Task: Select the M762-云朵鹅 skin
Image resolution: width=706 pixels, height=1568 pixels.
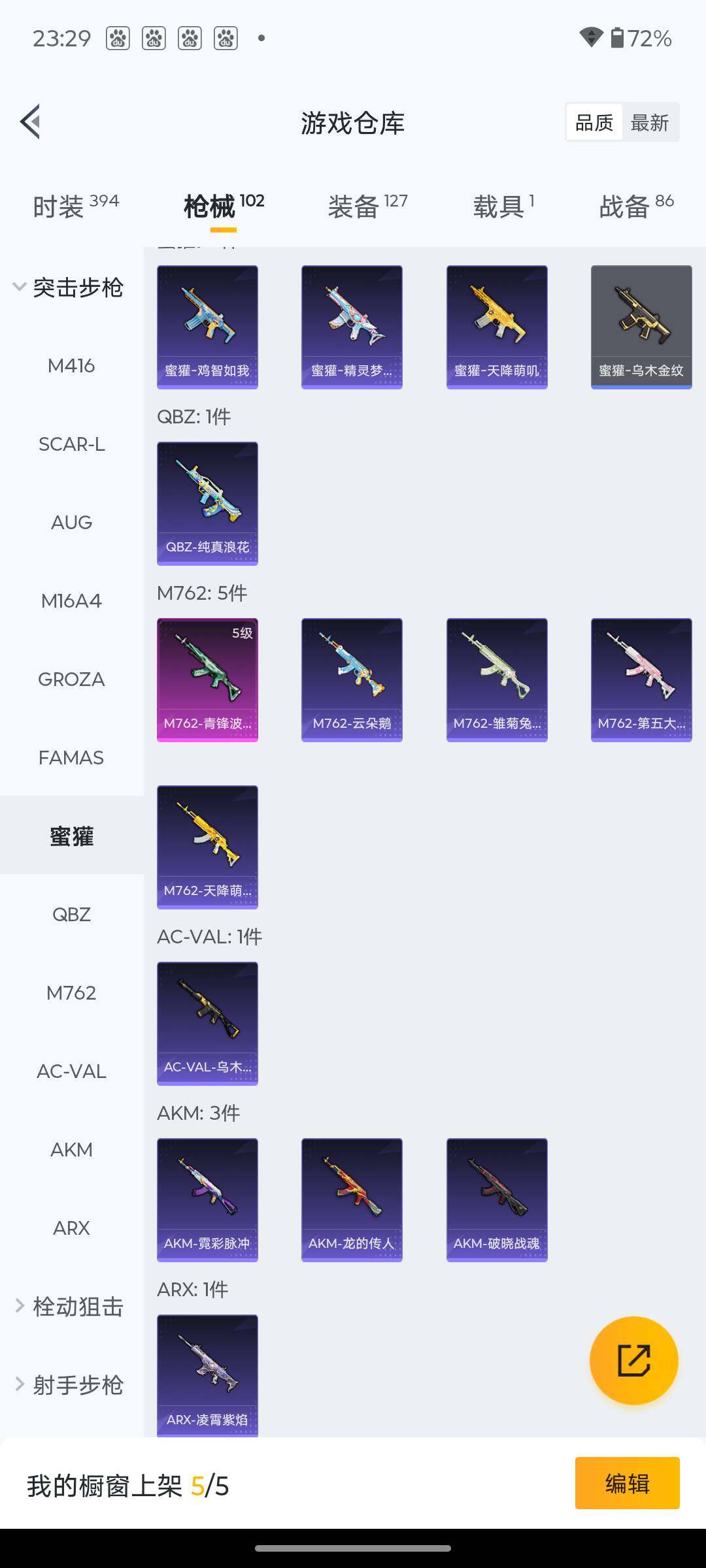Action: [x=352, y=680]
